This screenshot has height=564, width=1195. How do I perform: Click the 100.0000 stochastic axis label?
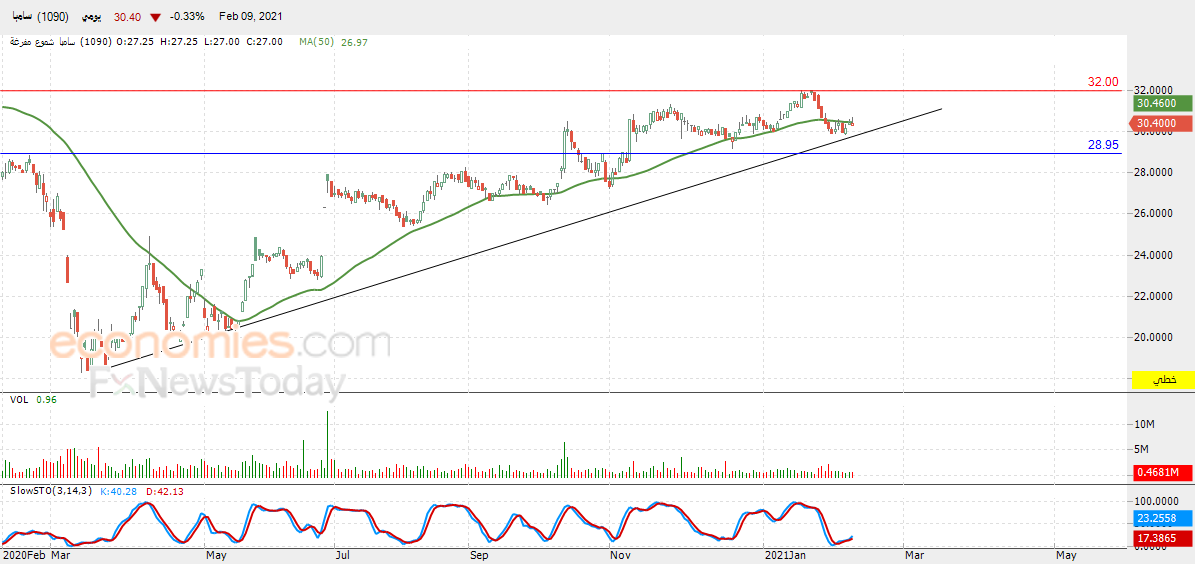tap(1158, 502)
